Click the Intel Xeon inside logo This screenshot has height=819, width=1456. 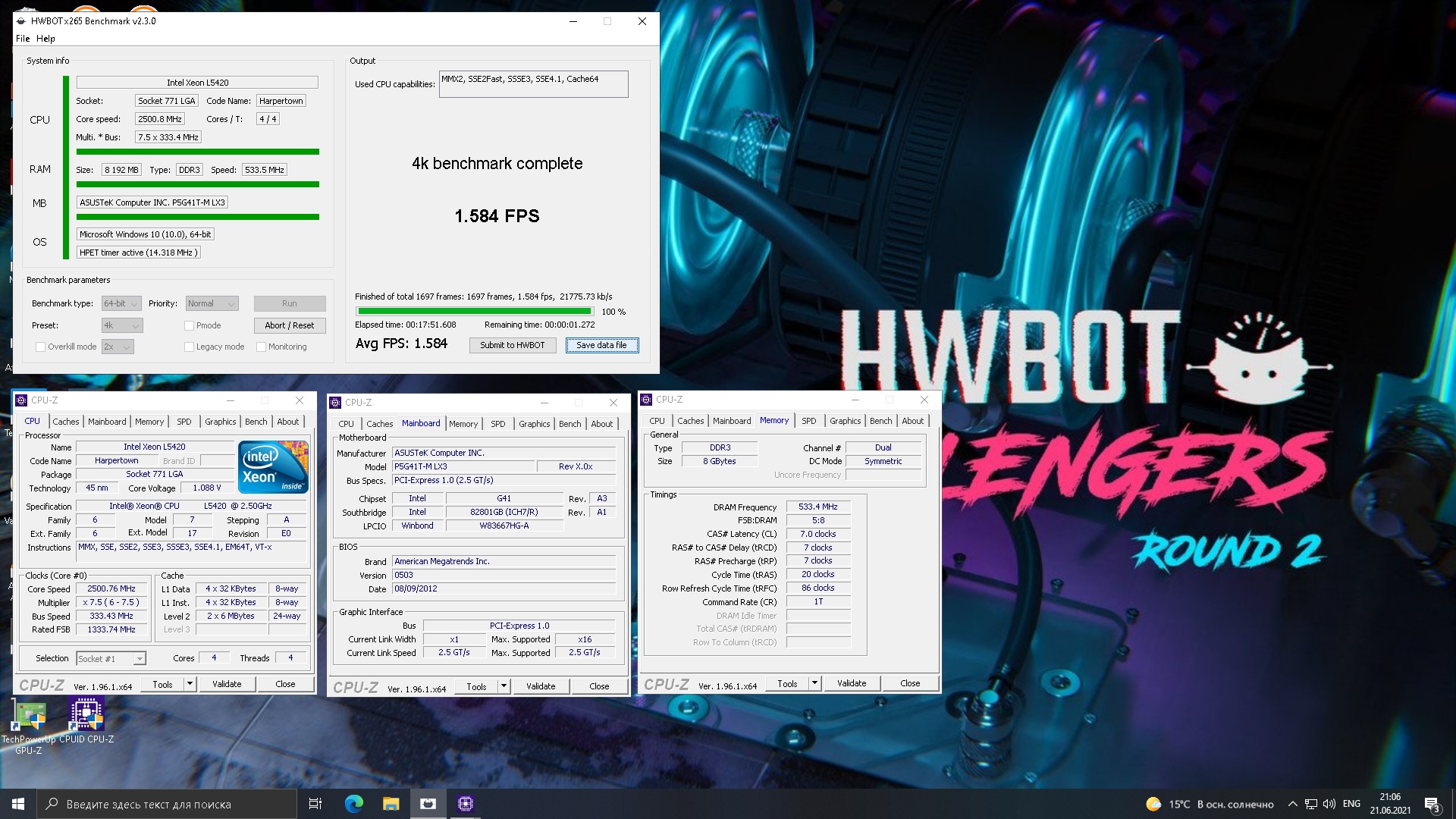(x=273, y=466)
